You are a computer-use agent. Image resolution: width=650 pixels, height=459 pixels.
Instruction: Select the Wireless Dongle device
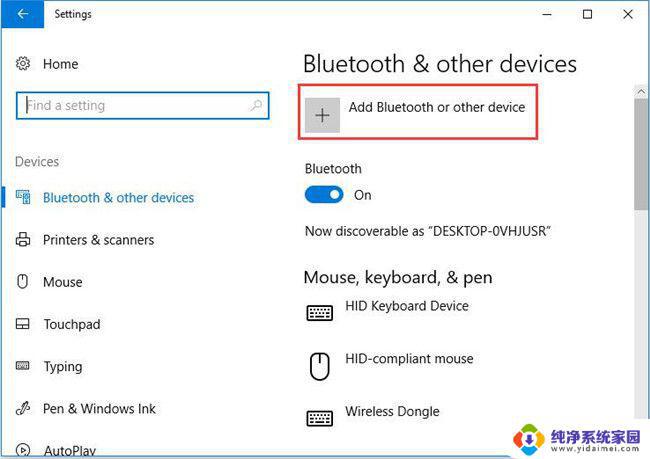tap(392, 411)
